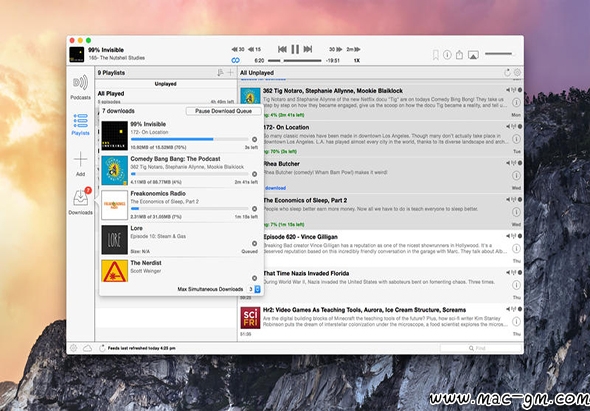Cancel The Nerdist download
The width and height of the screenshot is (590, 411).
coord(254,278)
